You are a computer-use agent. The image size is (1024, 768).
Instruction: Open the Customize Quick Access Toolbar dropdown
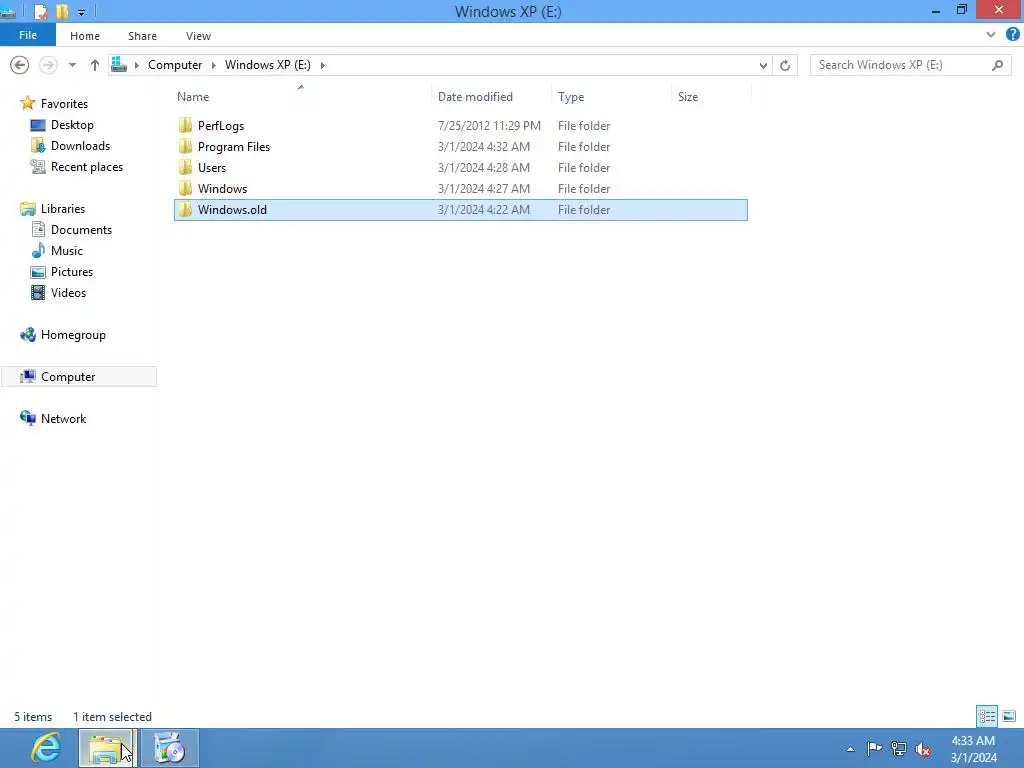[x=82, y=12]
